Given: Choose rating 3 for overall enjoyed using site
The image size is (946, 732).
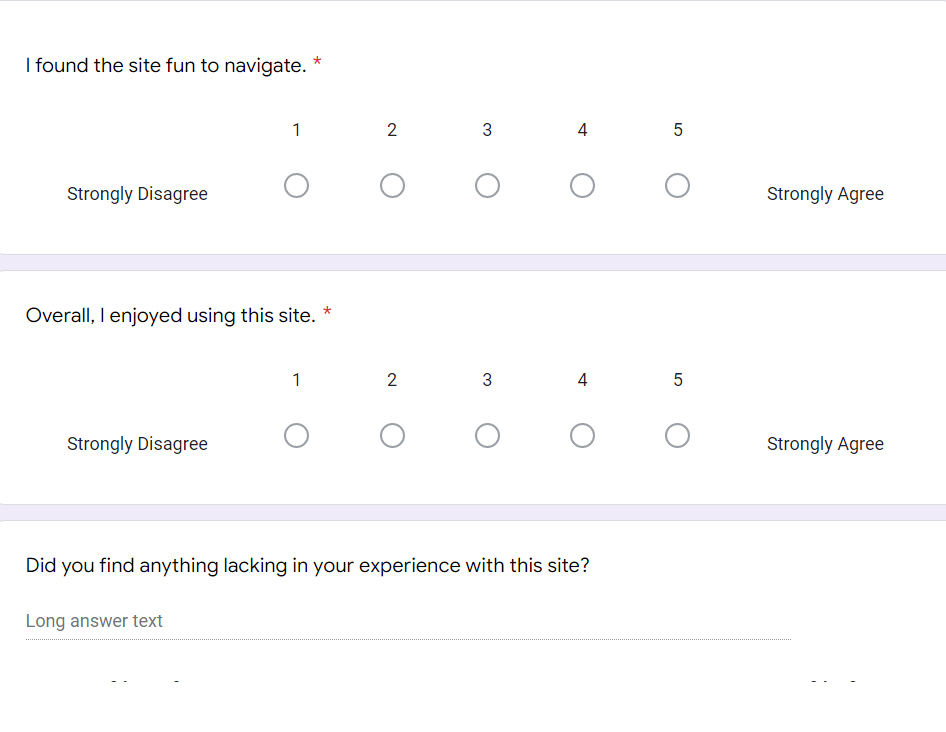Looking at the screenshot, I should [487, 436].
